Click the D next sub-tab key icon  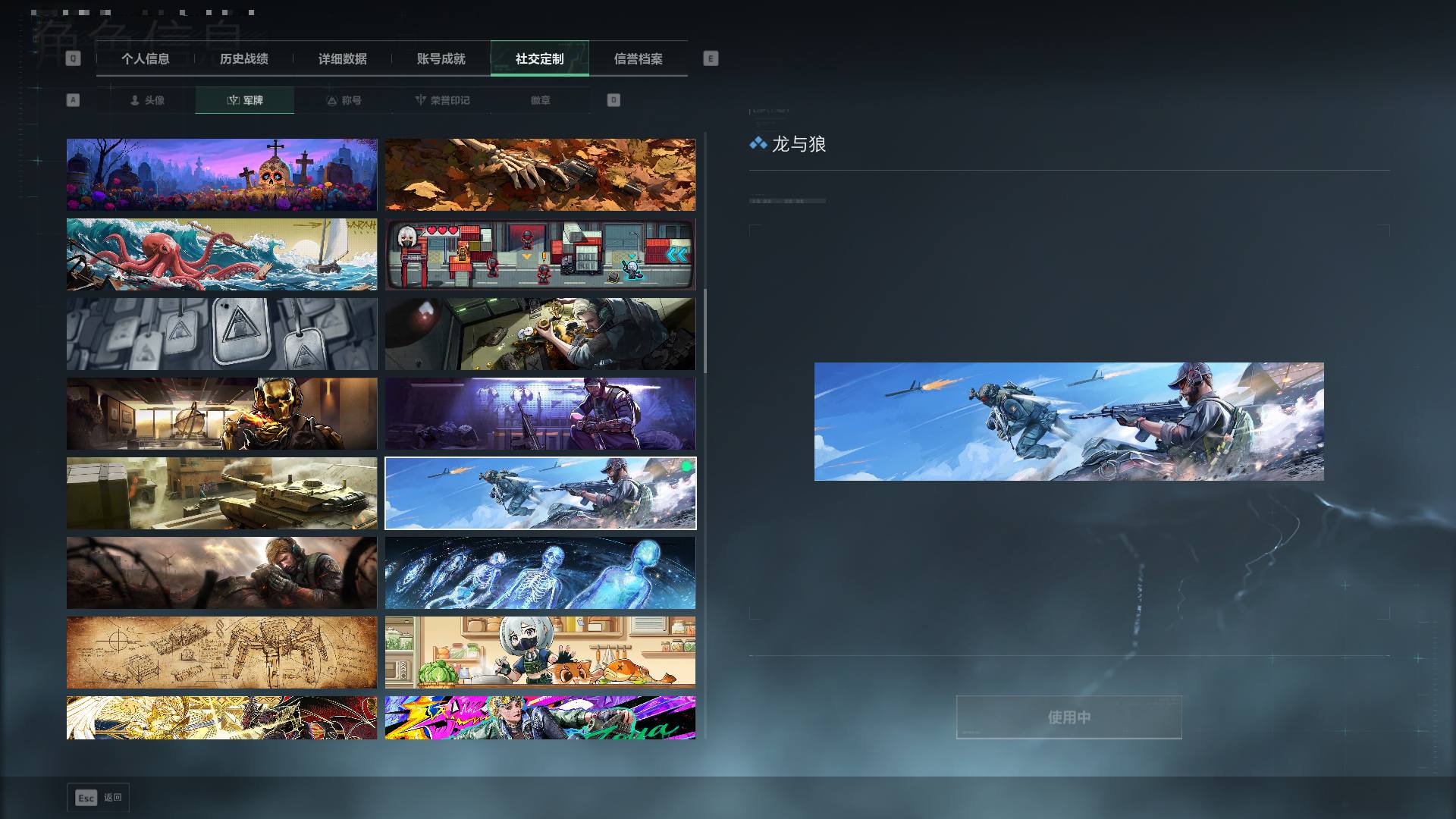[613, 100]
